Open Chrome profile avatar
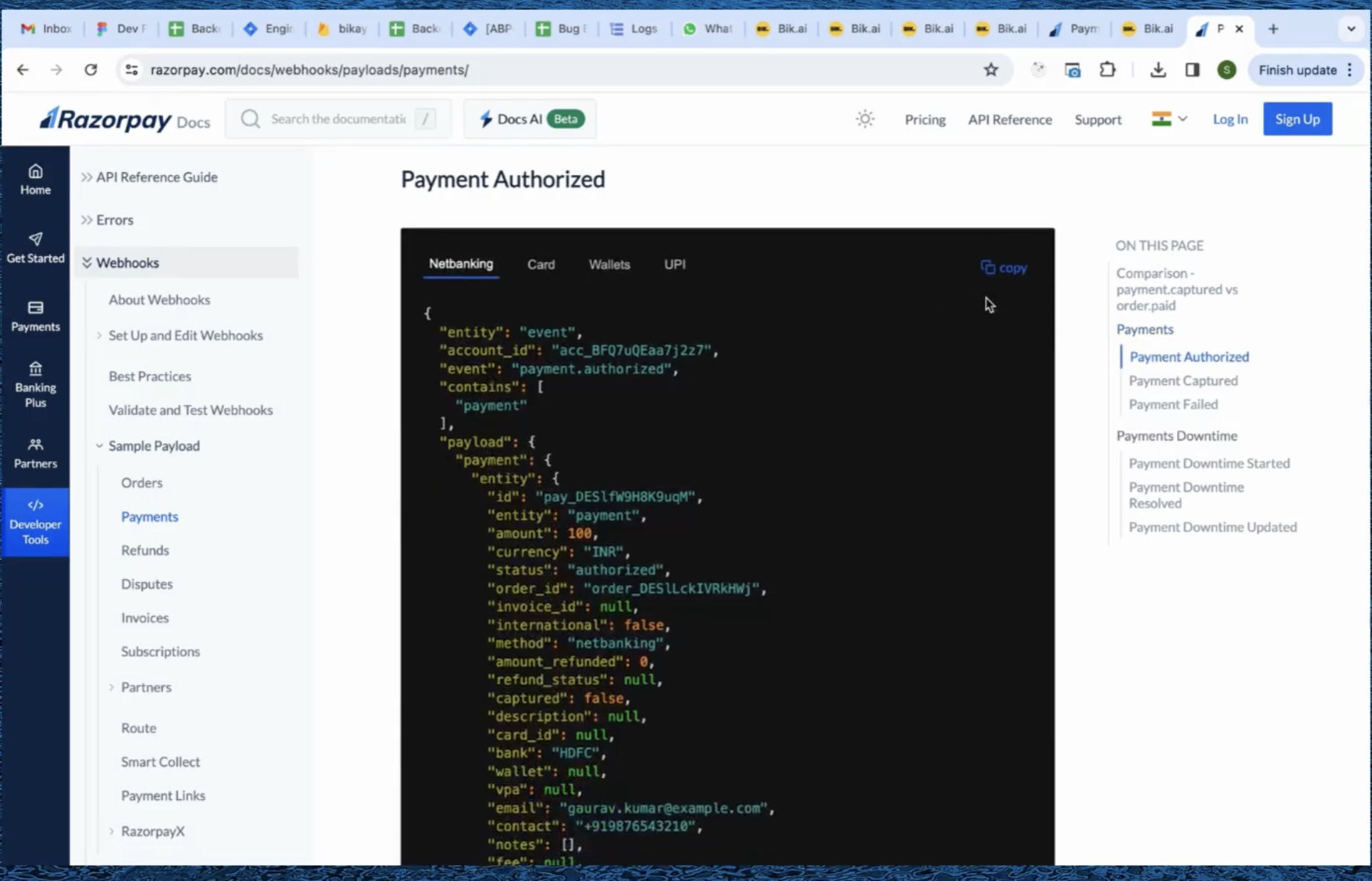The width and height of the screenshot is (1372, 881). [1226, 70]
